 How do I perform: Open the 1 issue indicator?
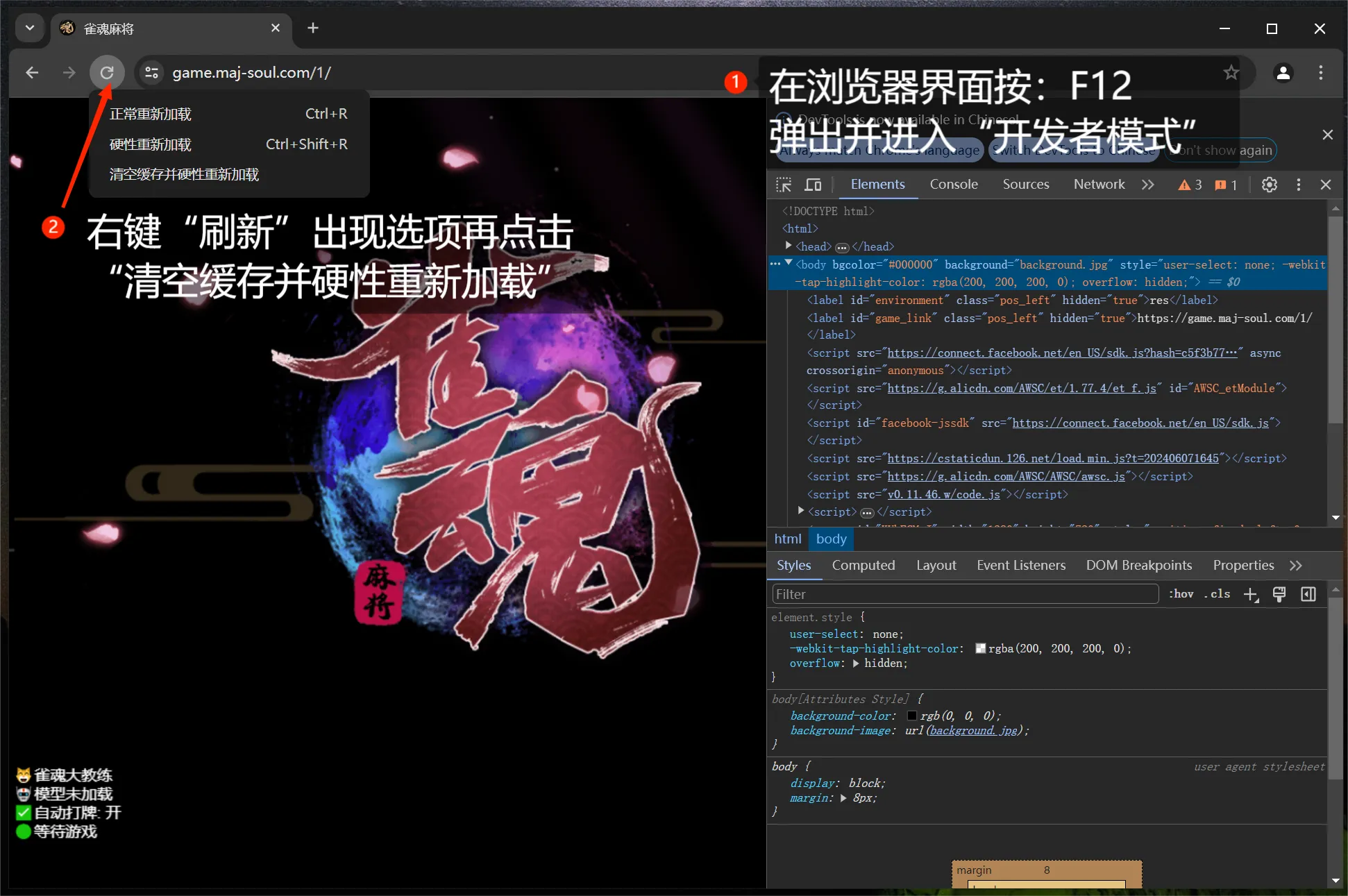pos(1226,185)
